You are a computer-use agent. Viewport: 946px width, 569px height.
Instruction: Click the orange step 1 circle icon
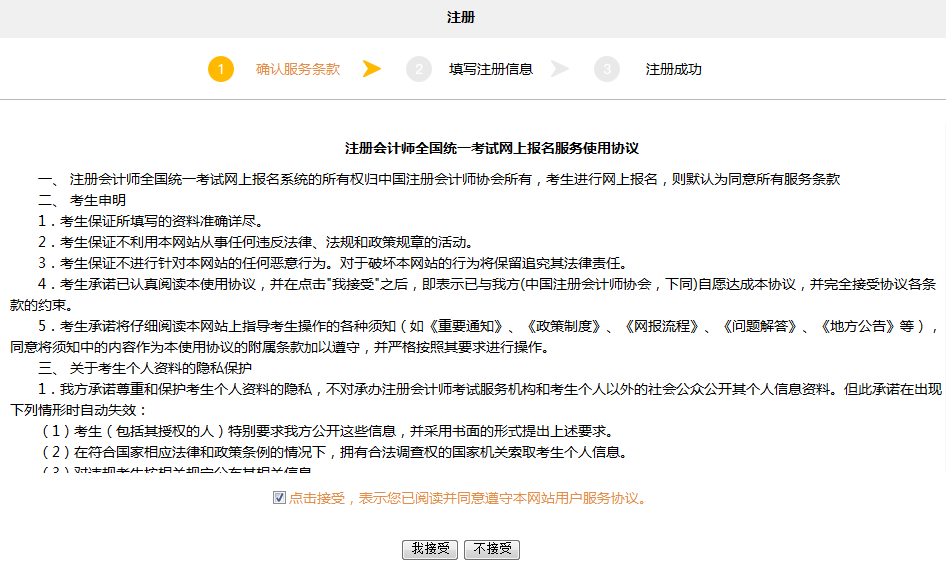[x=221, y=69]
